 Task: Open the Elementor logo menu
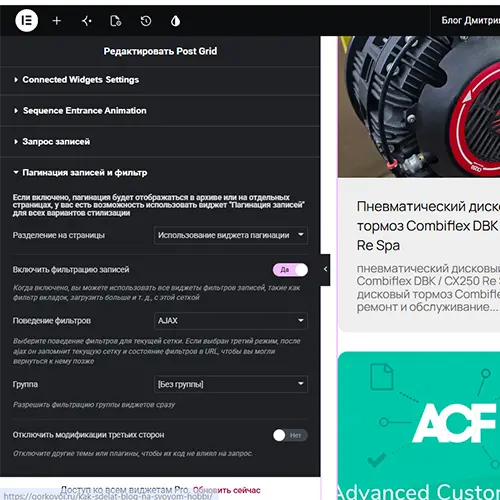coord(27,21)
